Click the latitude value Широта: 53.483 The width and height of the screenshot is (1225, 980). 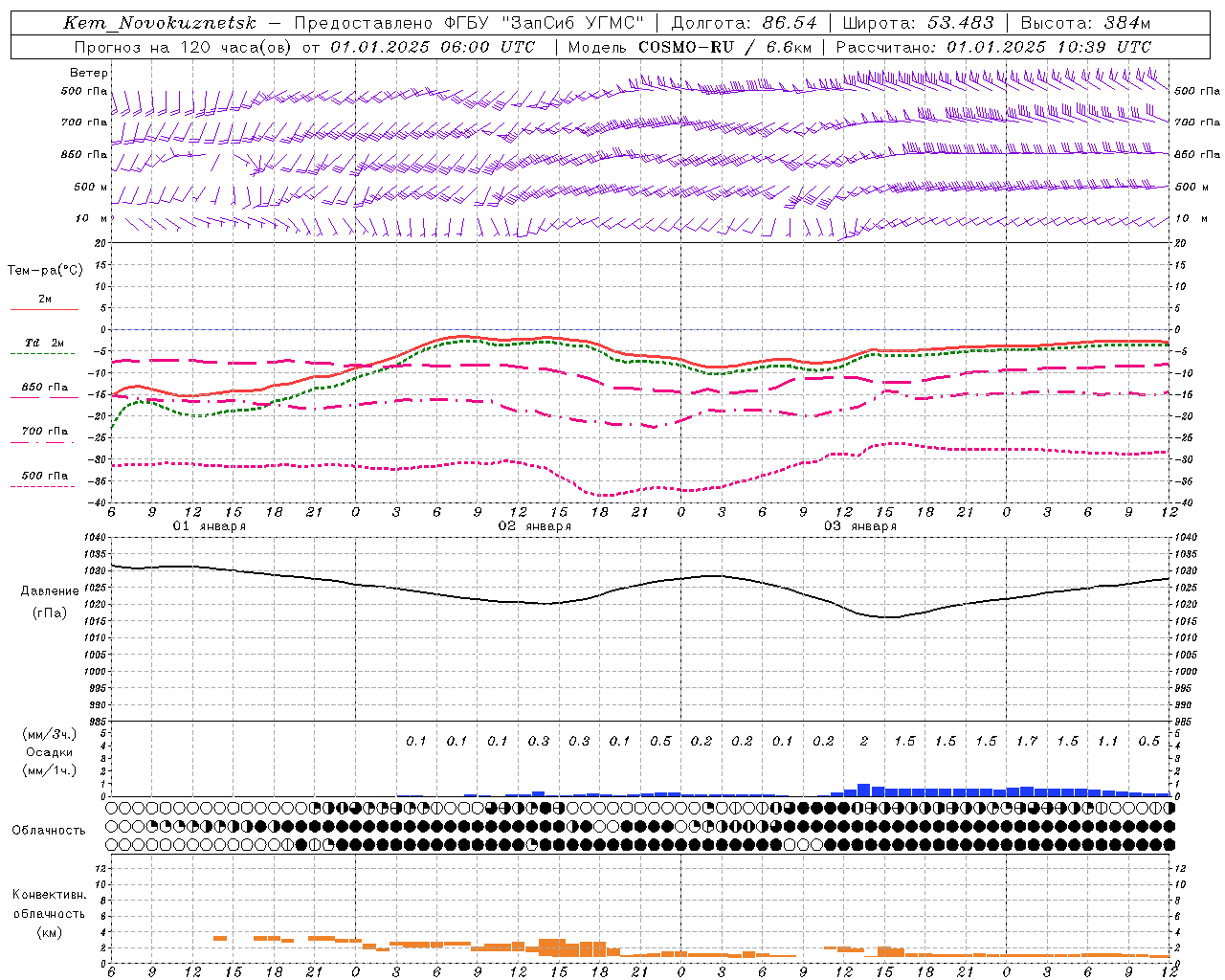[918, 23]
